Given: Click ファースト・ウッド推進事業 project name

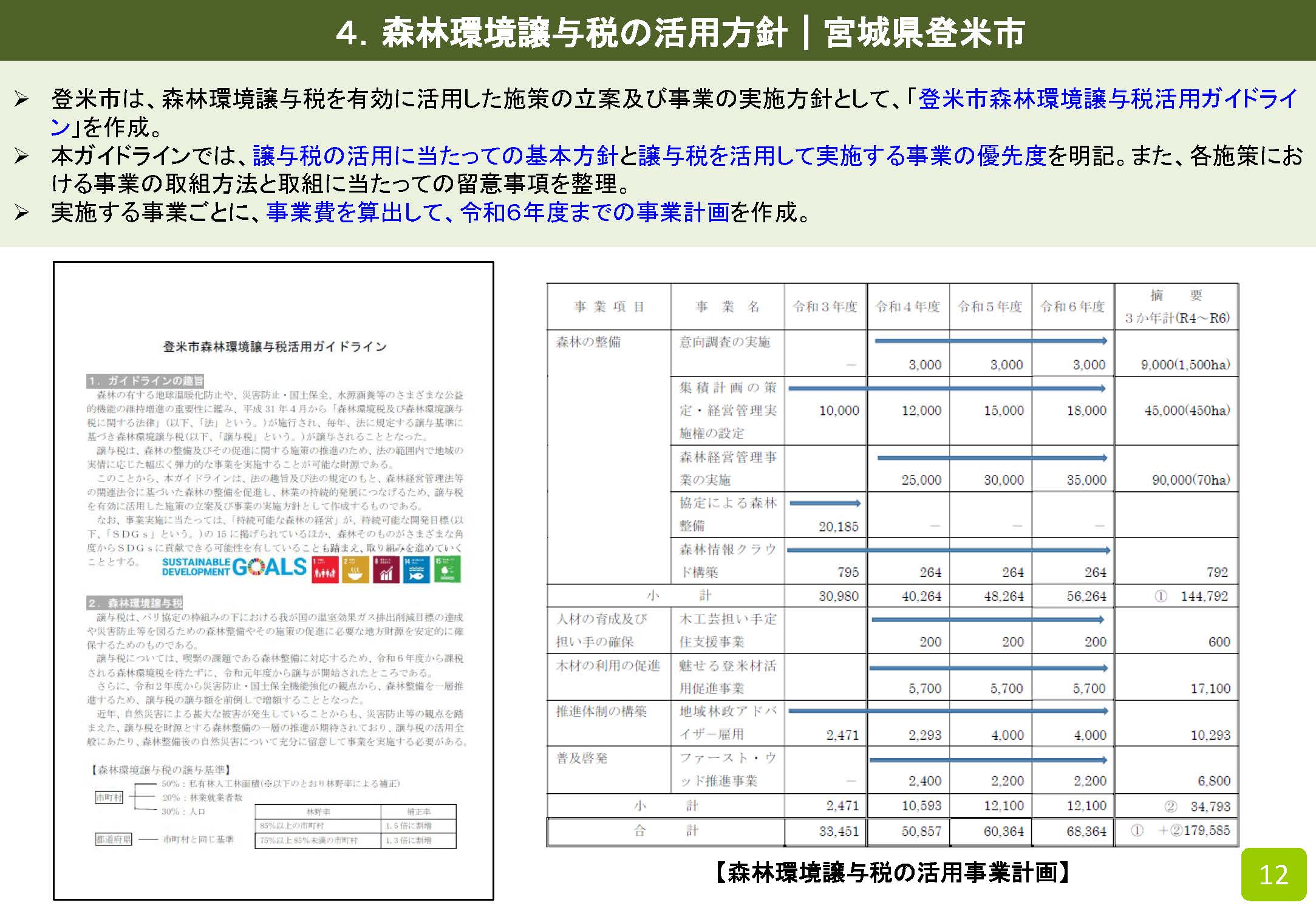Looking at the screenshot, I should [728, 769].
